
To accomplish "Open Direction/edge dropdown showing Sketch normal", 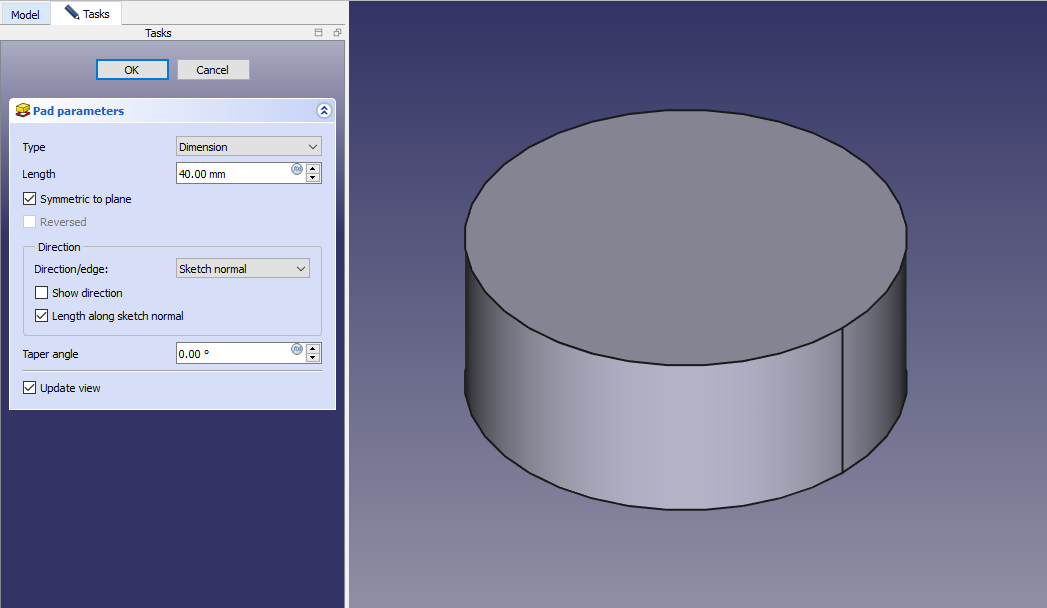I will pyautogui.click(x=242, y=269).
